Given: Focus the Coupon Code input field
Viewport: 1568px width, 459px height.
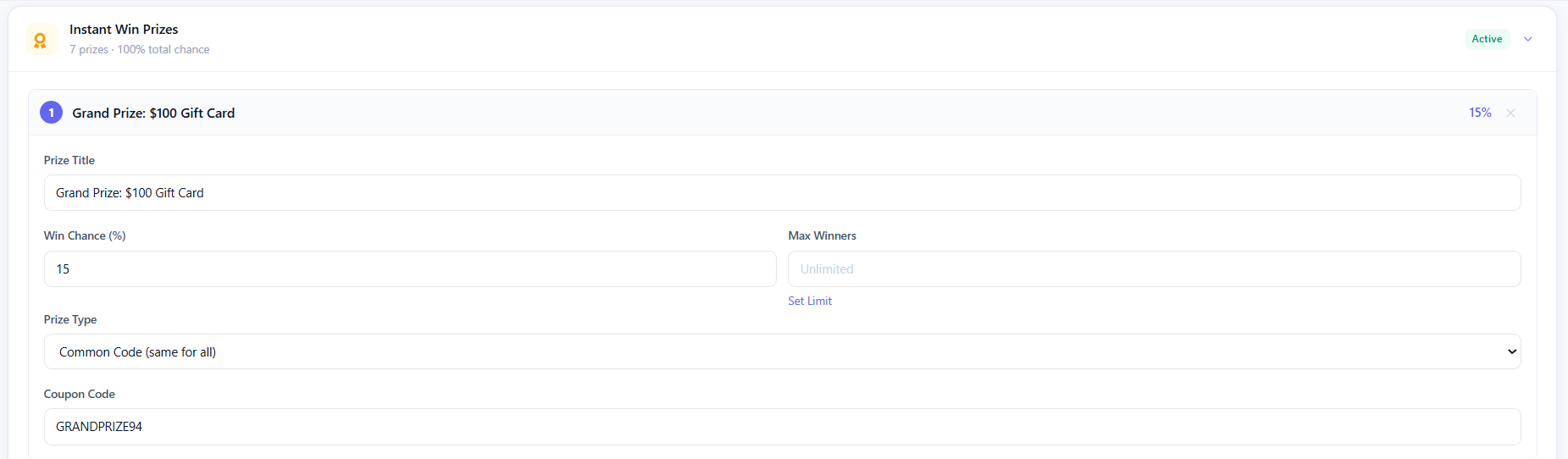Looking at the screenshot, I should [x=782, y=427].
